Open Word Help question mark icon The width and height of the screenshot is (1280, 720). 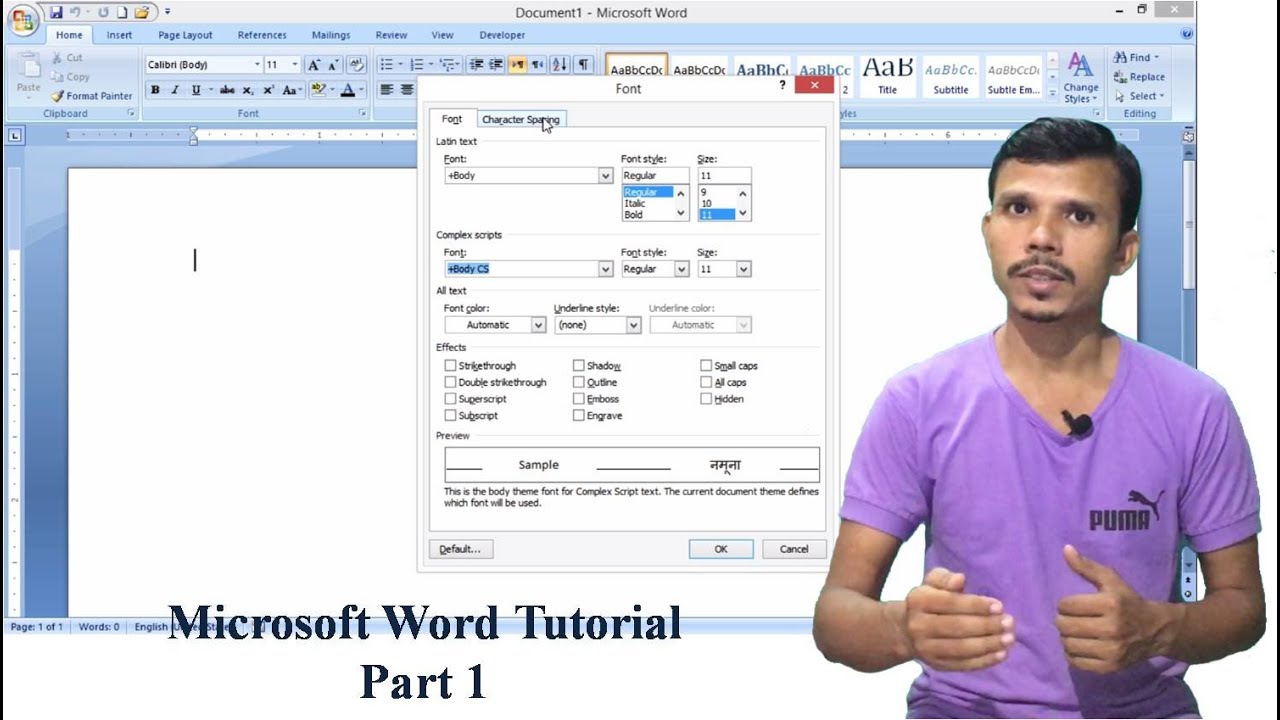tap(1187, 34)
